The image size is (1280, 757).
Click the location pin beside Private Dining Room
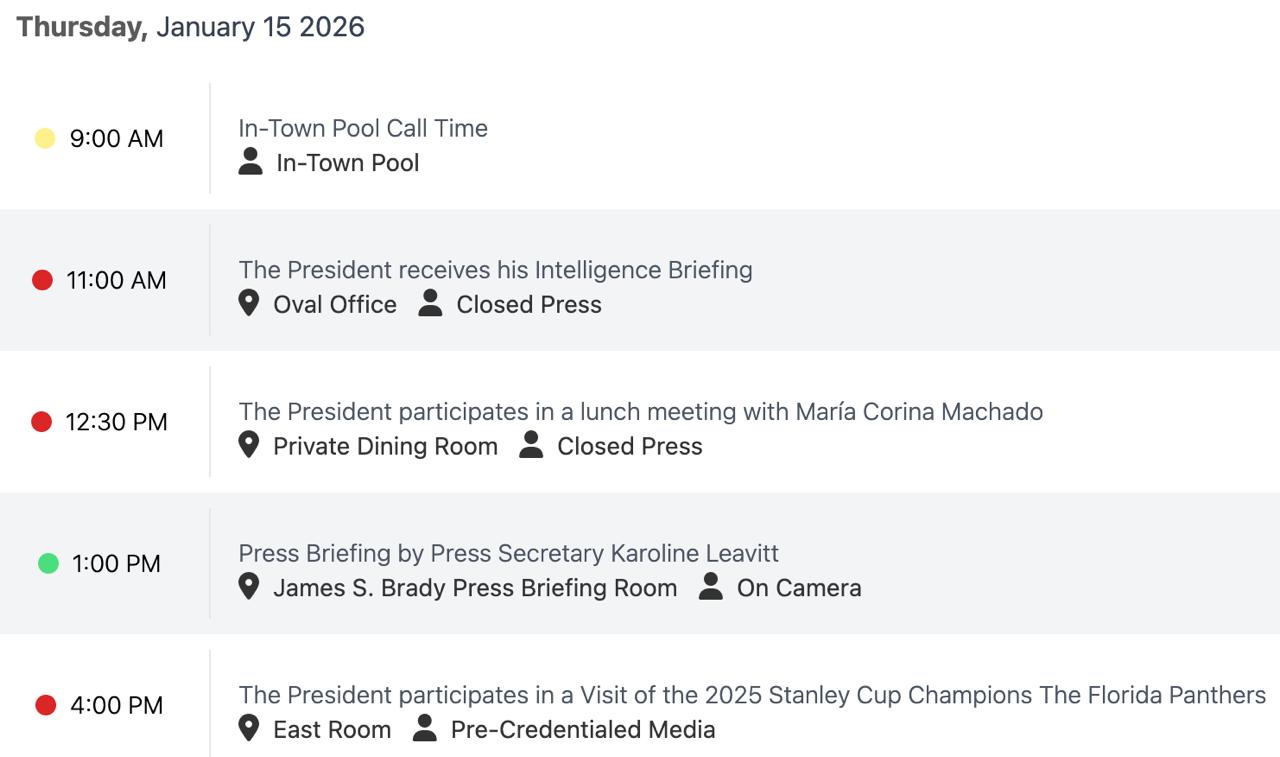249,445
